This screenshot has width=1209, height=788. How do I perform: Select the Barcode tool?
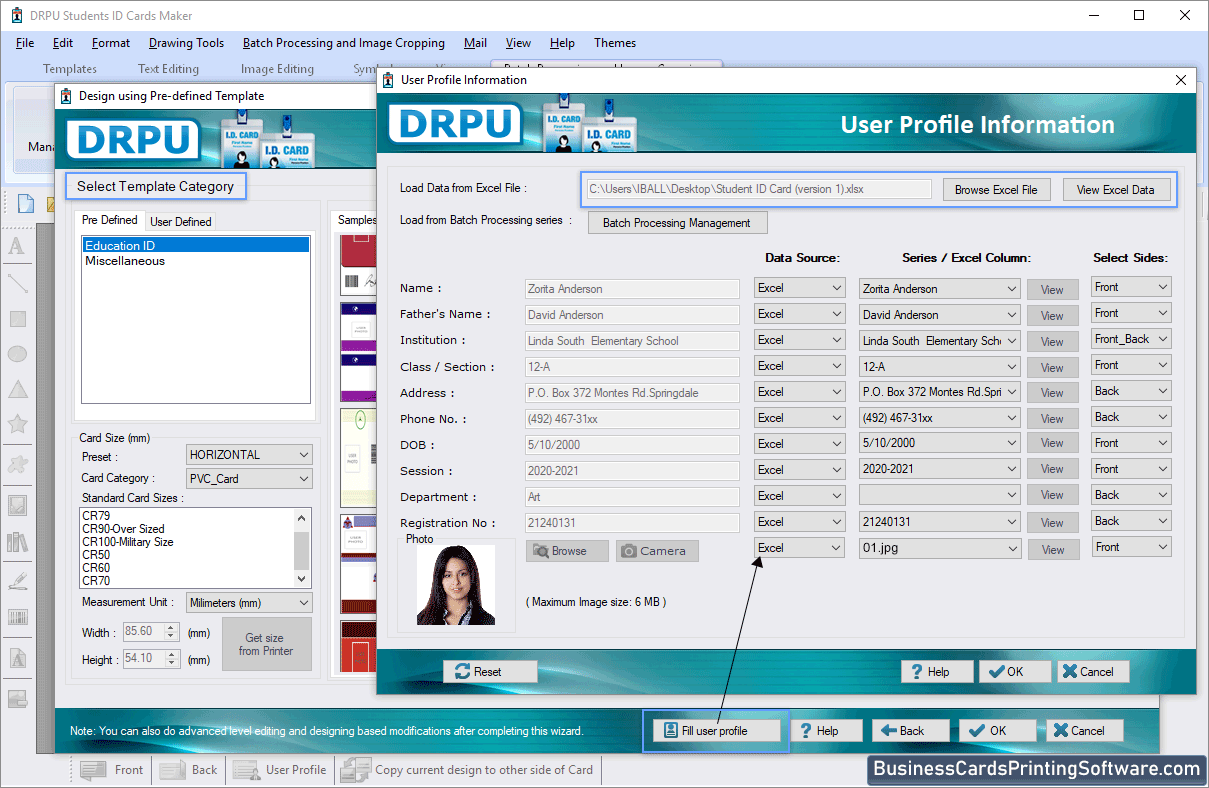[17, 617]
